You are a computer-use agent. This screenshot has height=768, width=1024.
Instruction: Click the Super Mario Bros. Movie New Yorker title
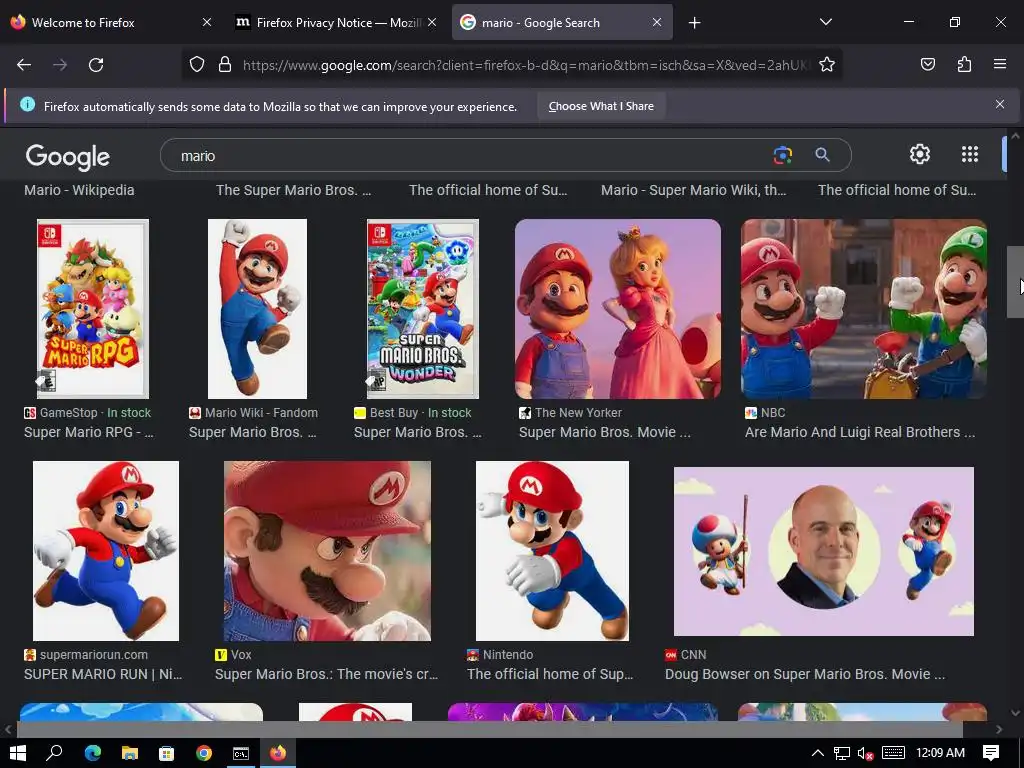pyautogui.click(x=605, y=432)
